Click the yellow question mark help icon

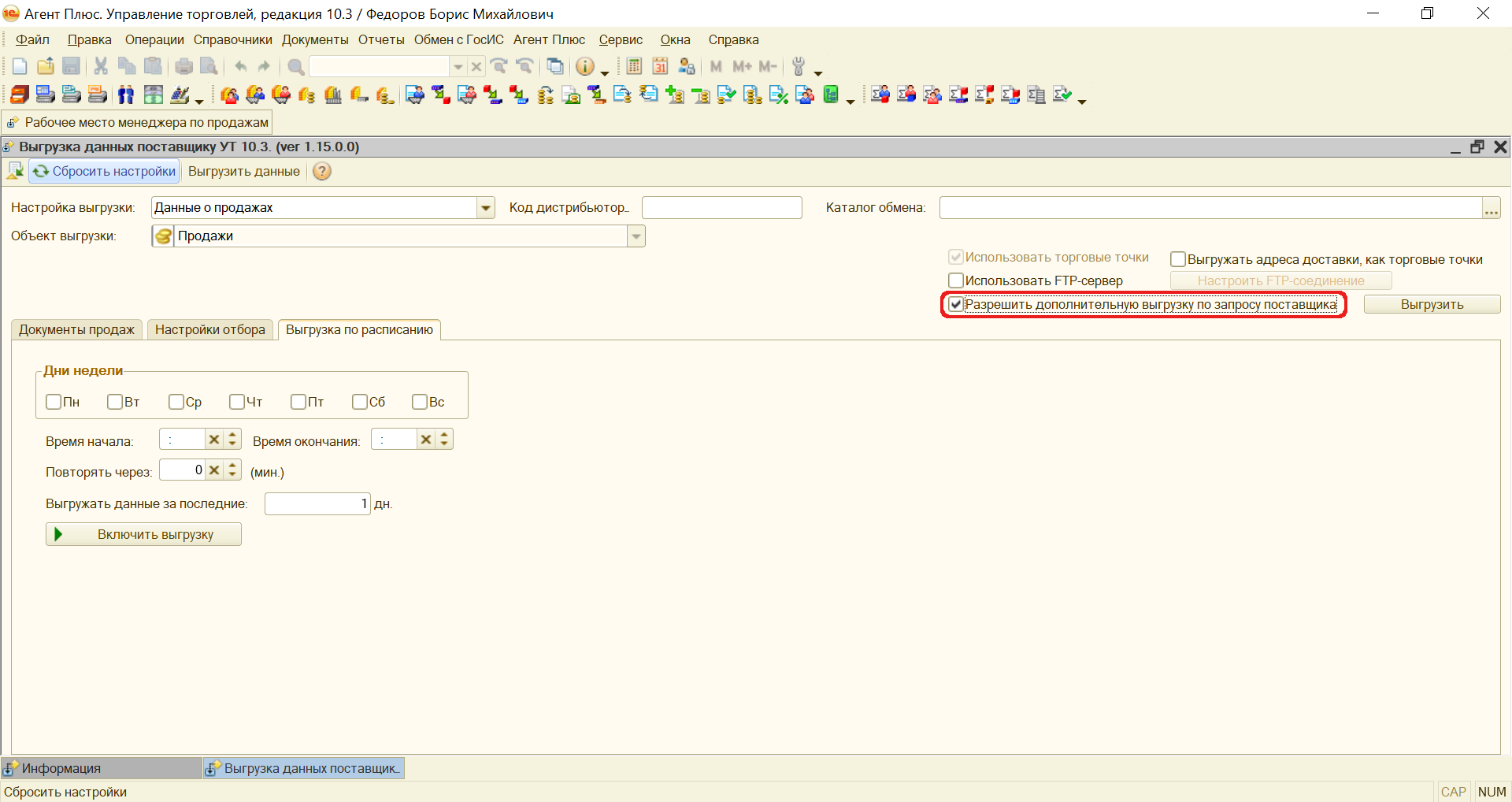tap(322, 171)
